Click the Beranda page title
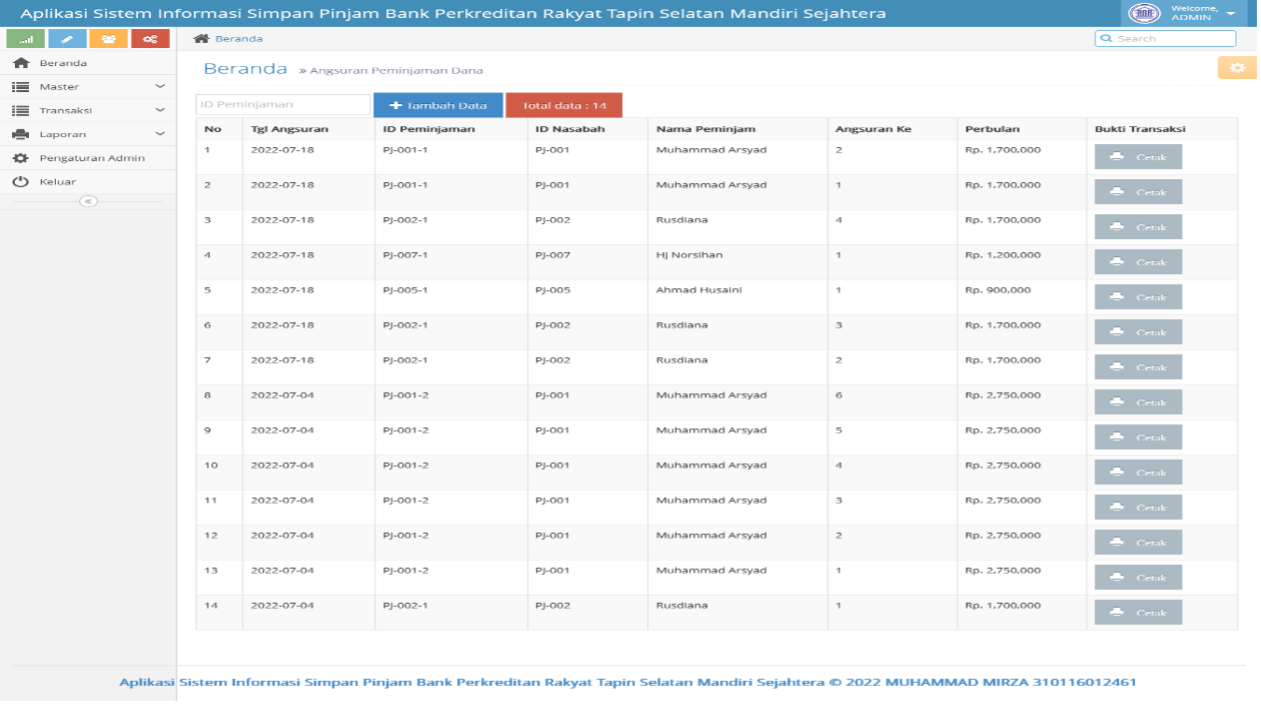The image size is (1261, 705). pos(245,69)
